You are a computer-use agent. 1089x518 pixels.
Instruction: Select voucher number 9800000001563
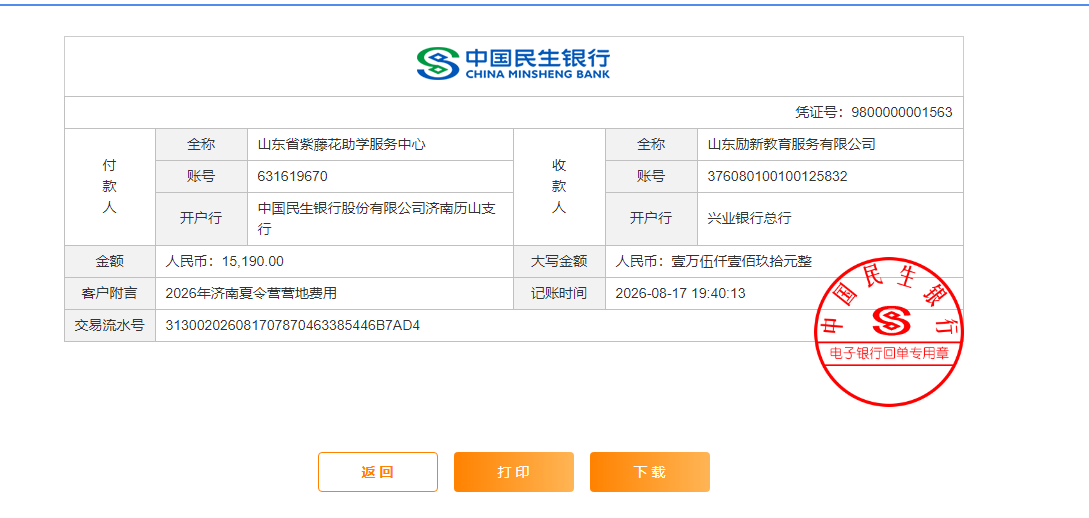click(901, 112)
